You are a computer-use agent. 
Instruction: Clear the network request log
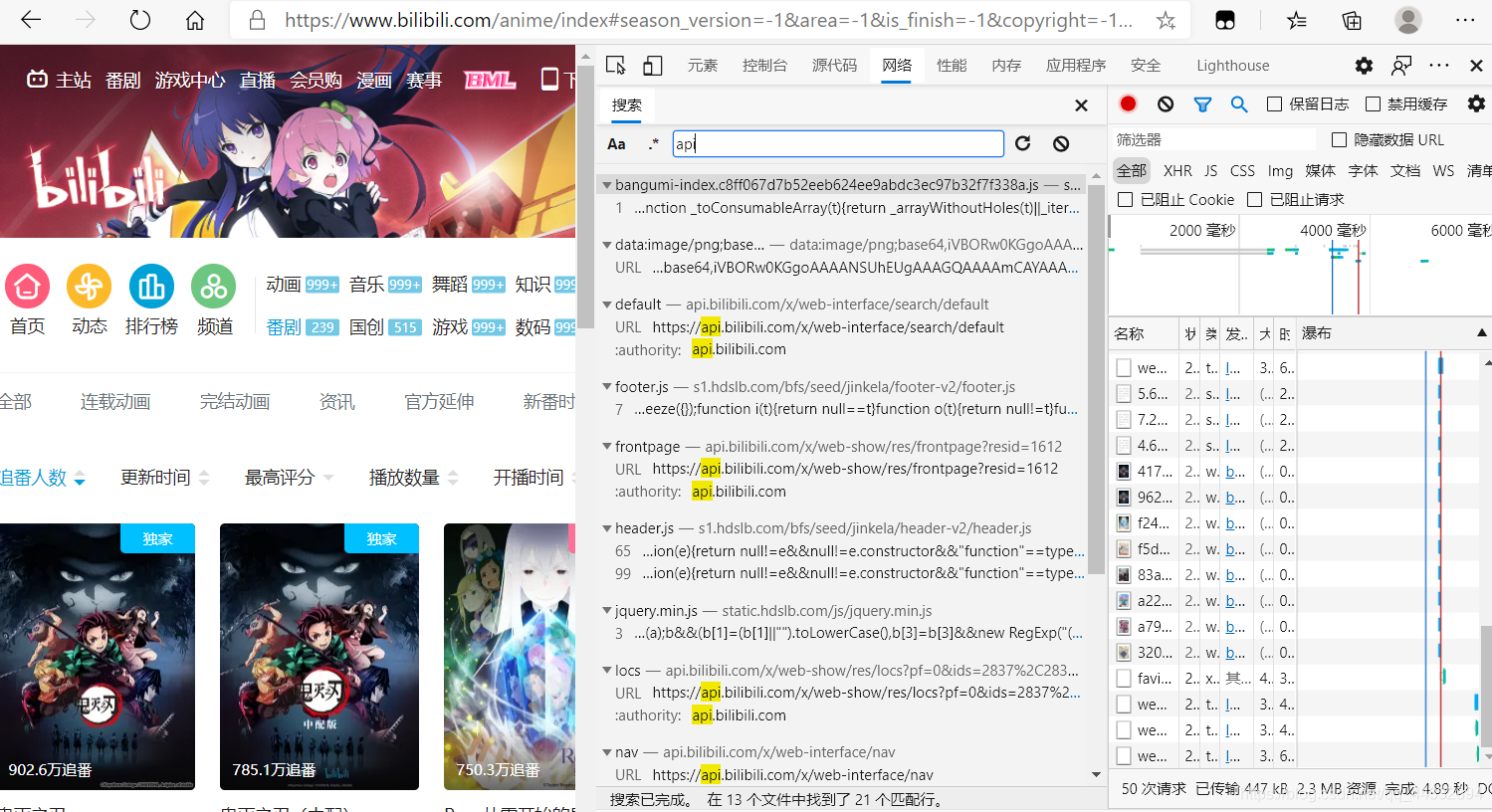click(x=1166, y=103)
